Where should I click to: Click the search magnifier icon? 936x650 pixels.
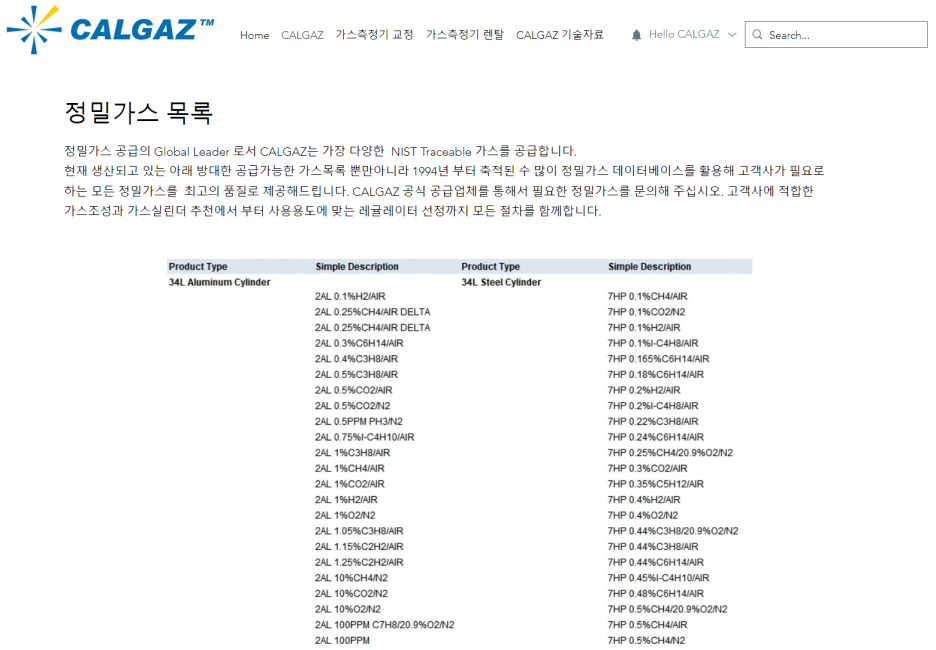point(757,35)
